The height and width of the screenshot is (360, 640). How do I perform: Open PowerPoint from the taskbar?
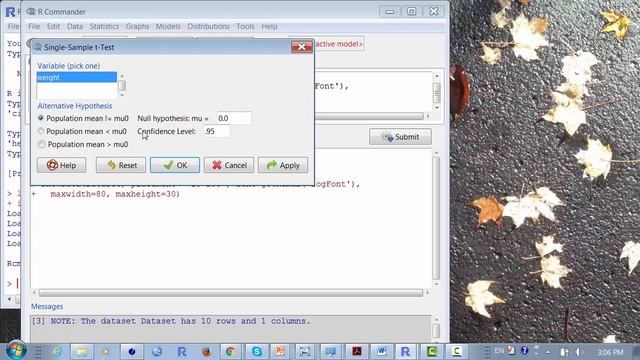click(280, 351)
